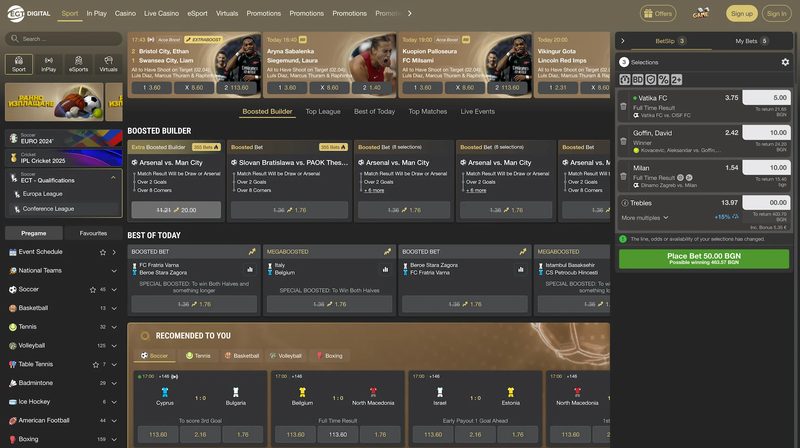
Task: Click boosted odds 20.00 for Arsenal vs. Man City
Action: tap(176, 210)
